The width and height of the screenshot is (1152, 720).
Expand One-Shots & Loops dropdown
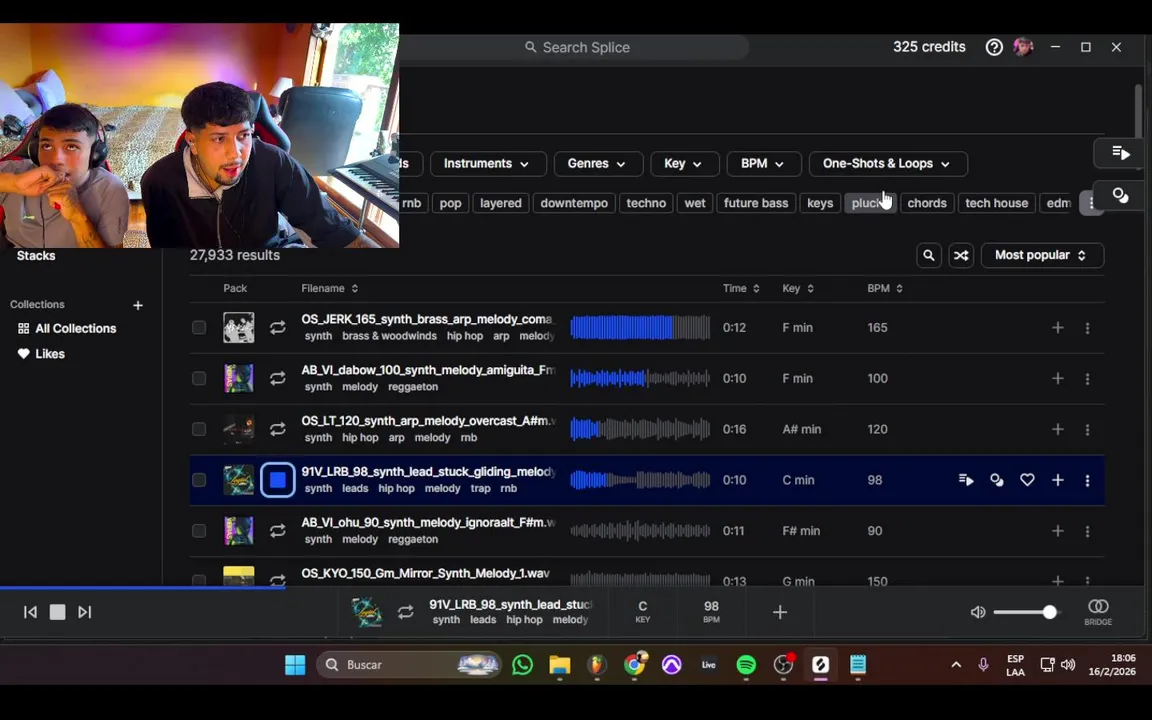click(x=888, y=164)
